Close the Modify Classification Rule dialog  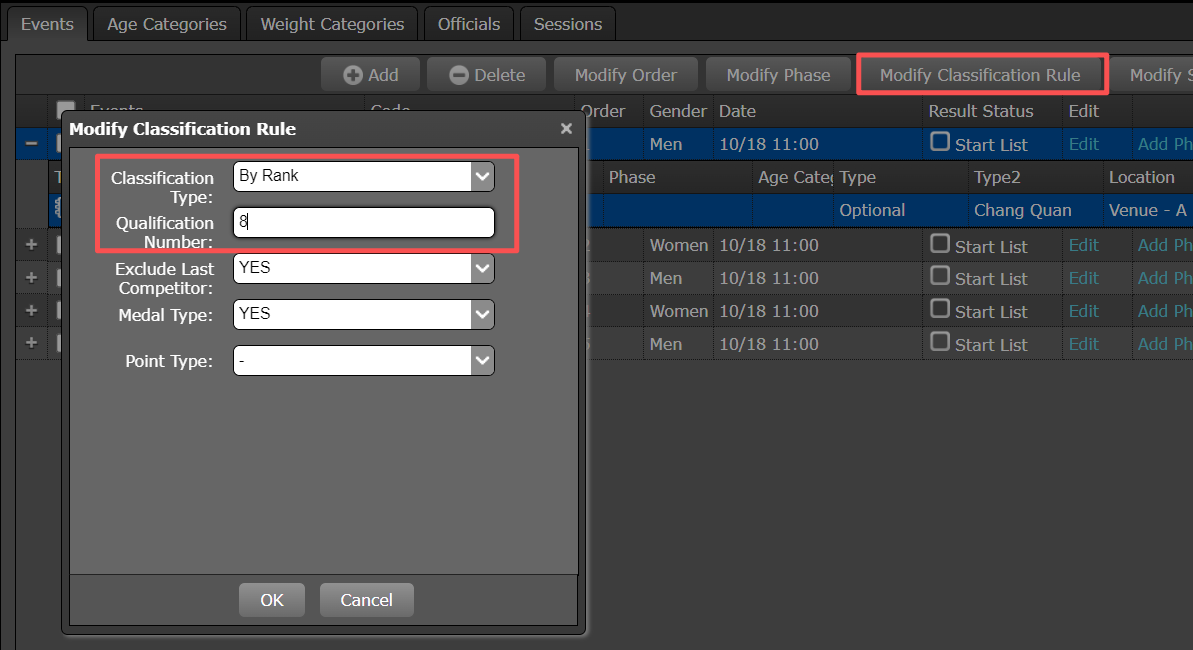[x=566, y=129]
